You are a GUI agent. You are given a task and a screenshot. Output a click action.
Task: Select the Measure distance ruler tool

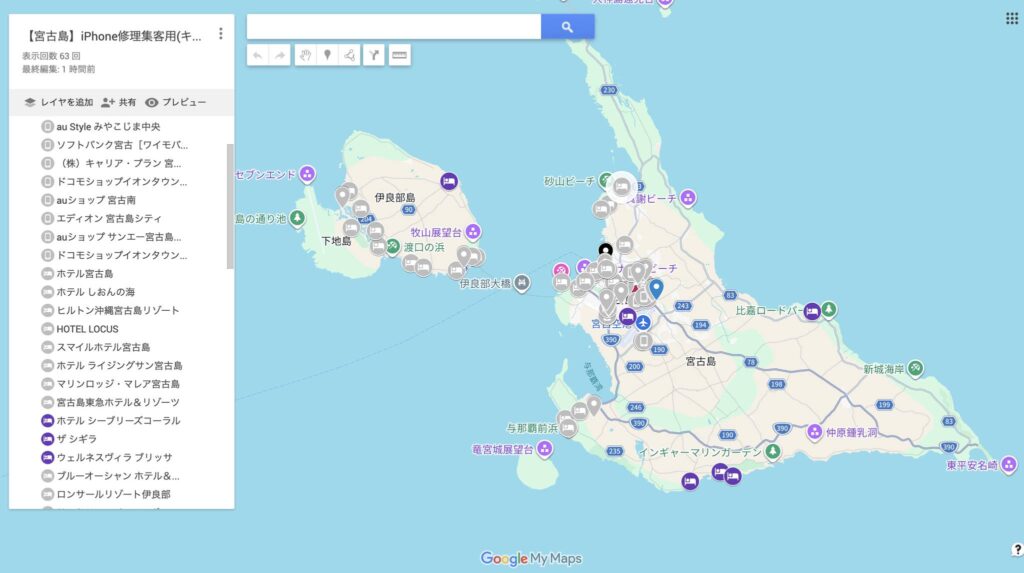coord(399,56)
